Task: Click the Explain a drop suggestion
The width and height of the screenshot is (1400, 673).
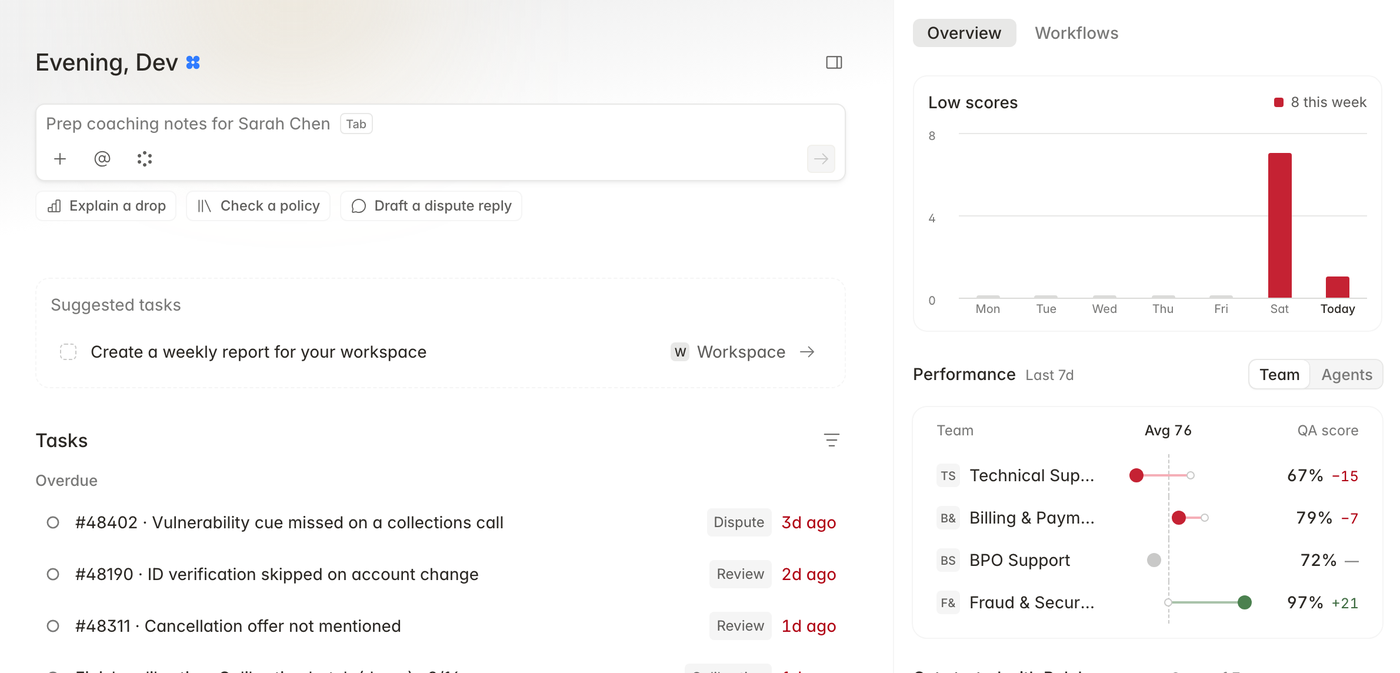Action: [106, 206]
